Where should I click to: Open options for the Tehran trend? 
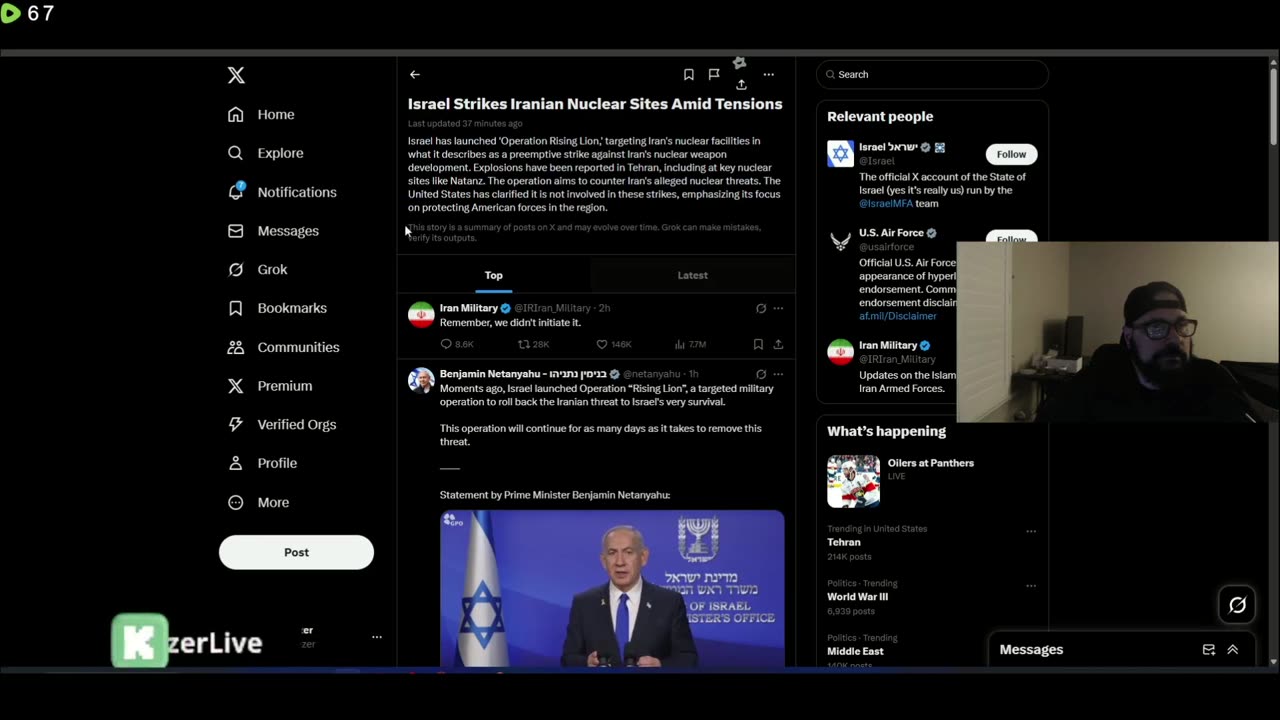[1031, 532]
